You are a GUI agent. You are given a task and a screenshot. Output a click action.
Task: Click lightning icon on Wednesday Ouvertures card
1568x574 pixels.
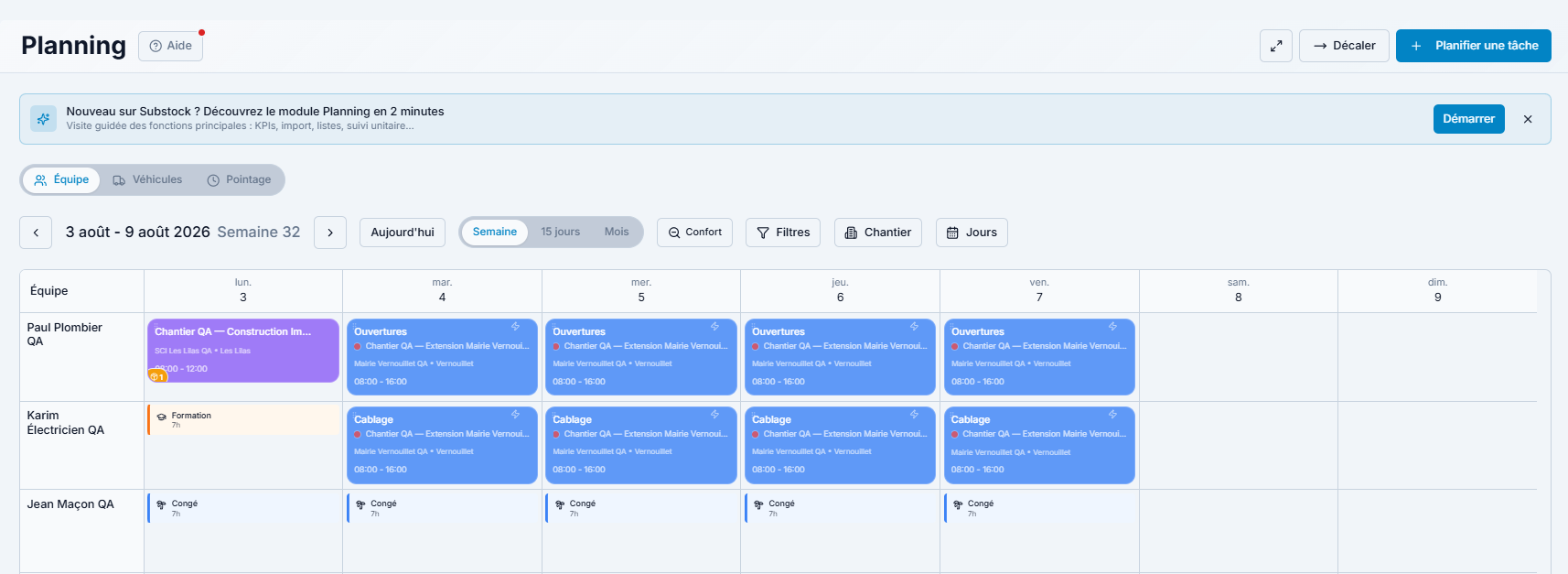[x=715, y=327]
